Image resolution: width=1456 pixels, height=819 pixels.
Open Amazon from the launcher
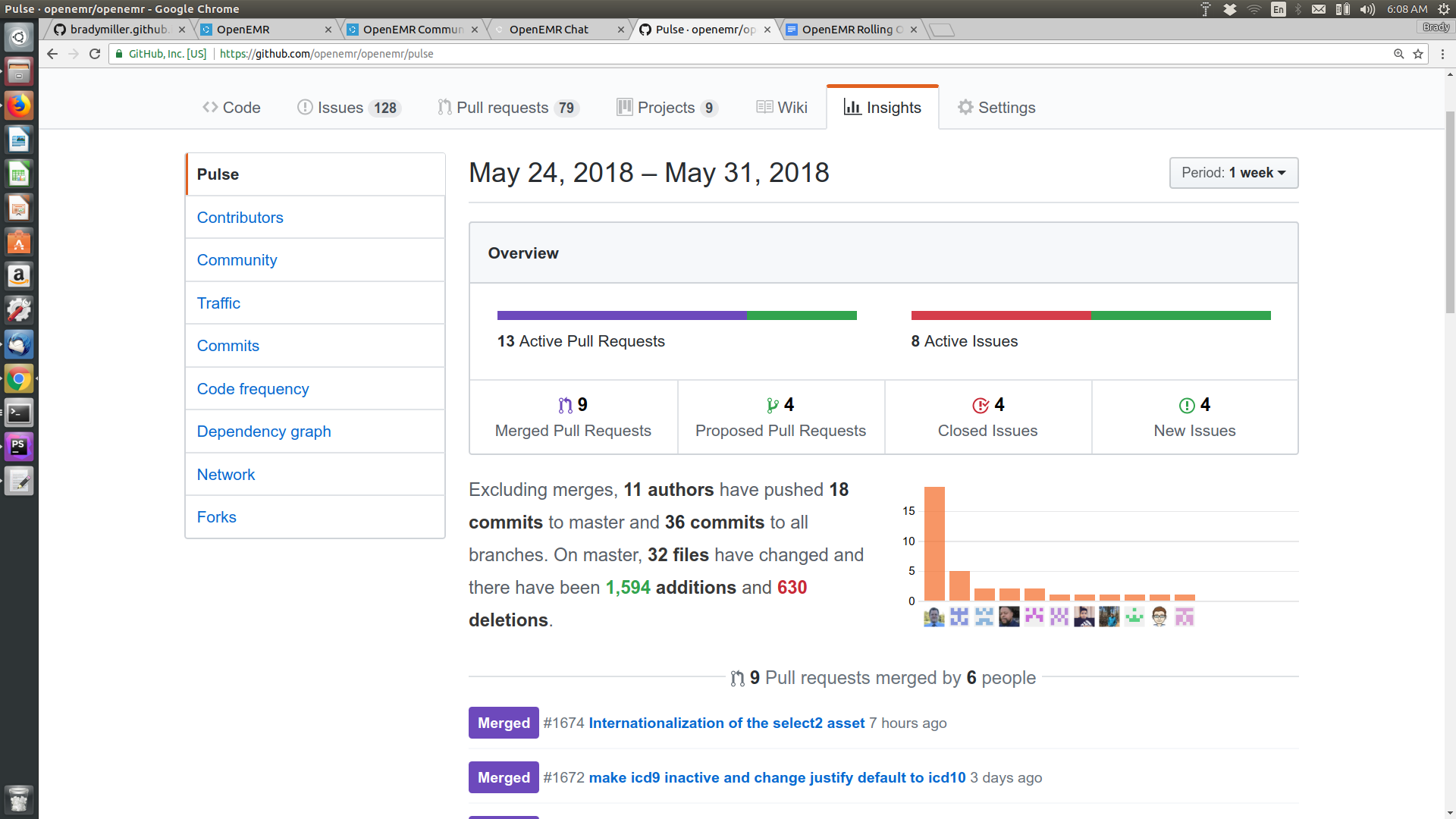pos(19,276)
